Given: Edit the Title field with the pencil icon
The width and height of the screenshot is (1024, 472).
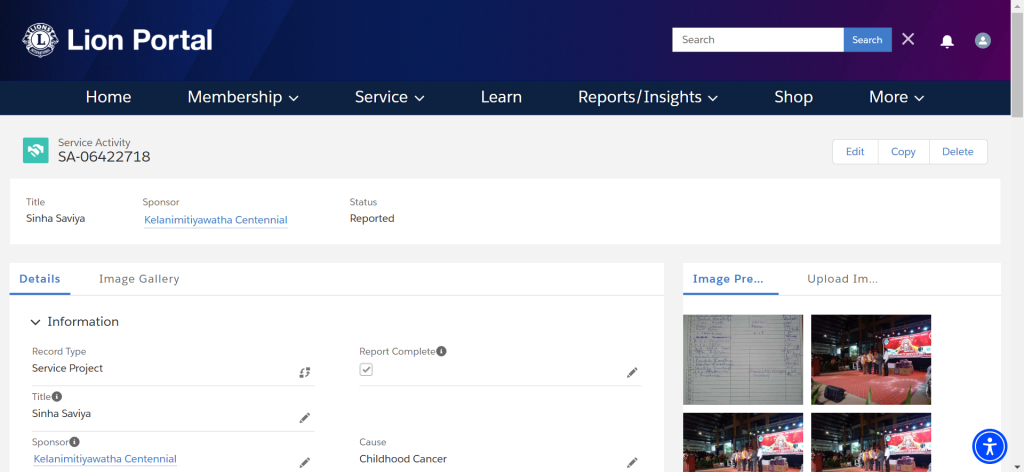Looking at the screenshot, I should [304, 418].
